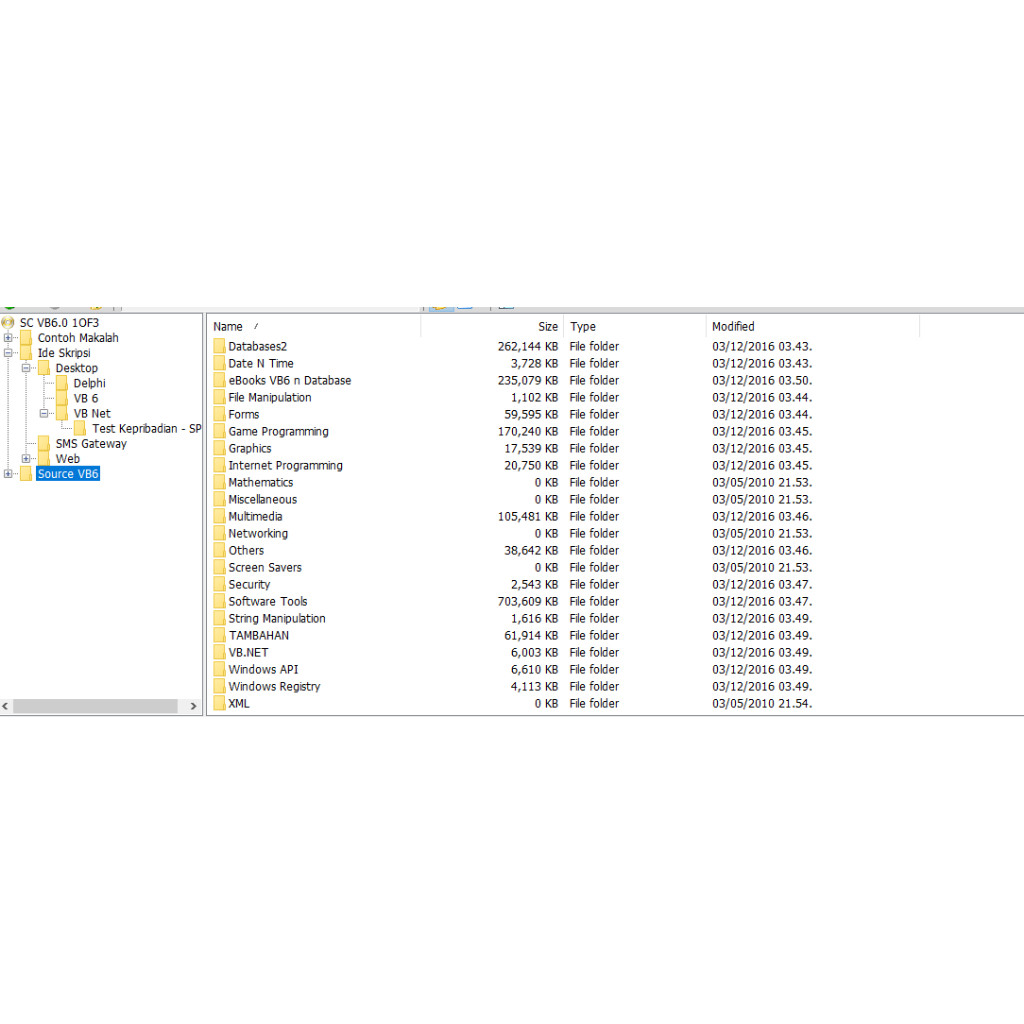This screenshot has height=1024, width=1024.
Task: Select the Web folder label in tree
Action: click(x=67, y=458)
